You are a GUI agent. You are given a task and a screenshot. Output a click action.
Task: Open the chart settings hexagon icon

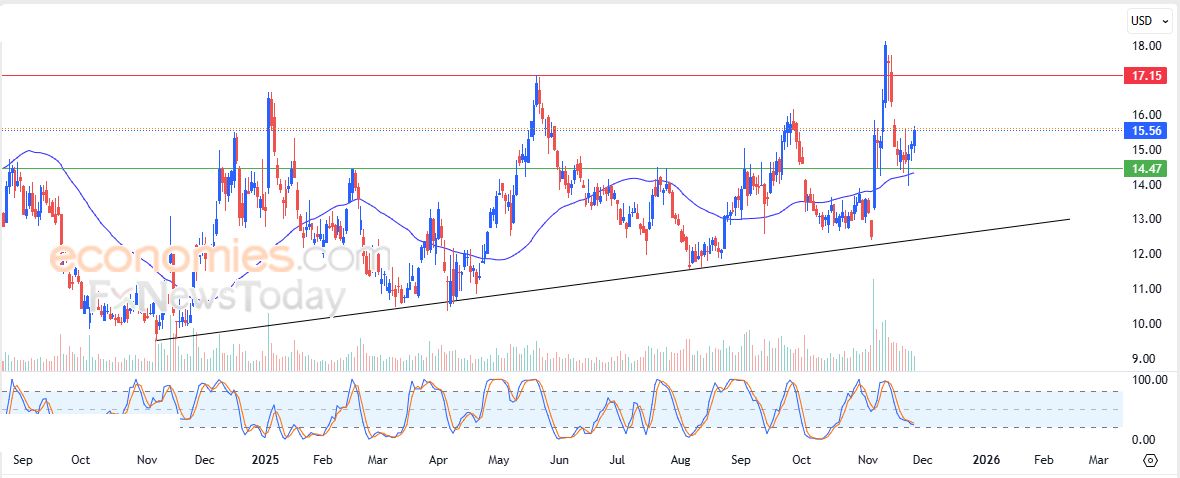click(1150, 460)
